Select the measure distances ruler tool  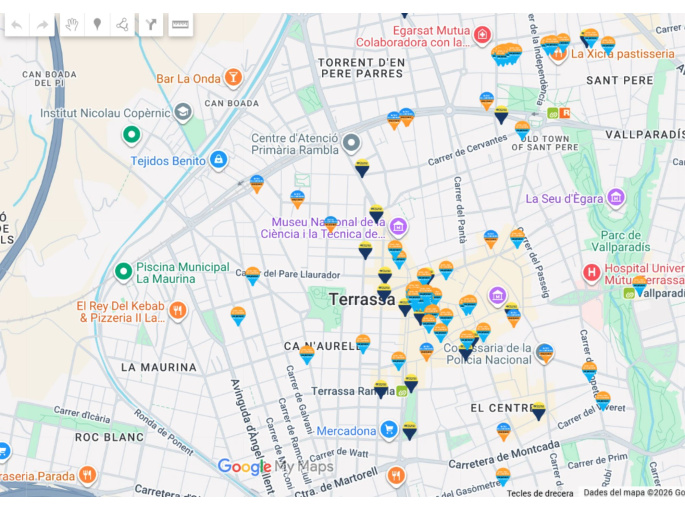coord(180,25)
